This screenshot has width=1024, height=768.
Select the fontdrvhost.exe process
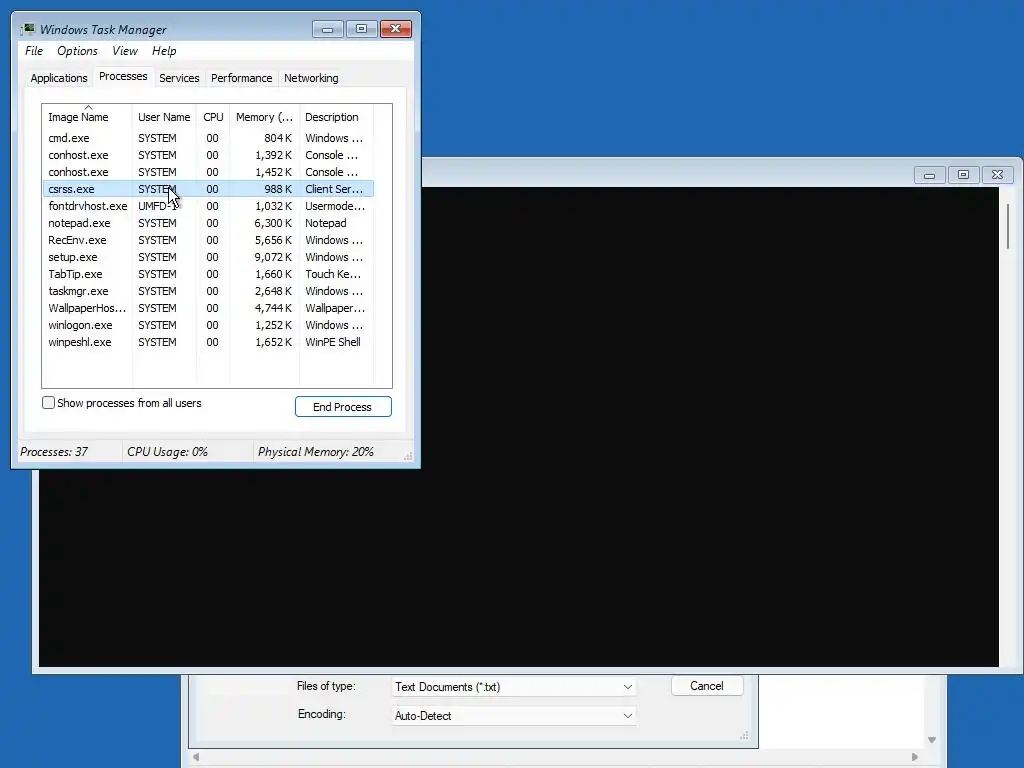click(208, 206)
